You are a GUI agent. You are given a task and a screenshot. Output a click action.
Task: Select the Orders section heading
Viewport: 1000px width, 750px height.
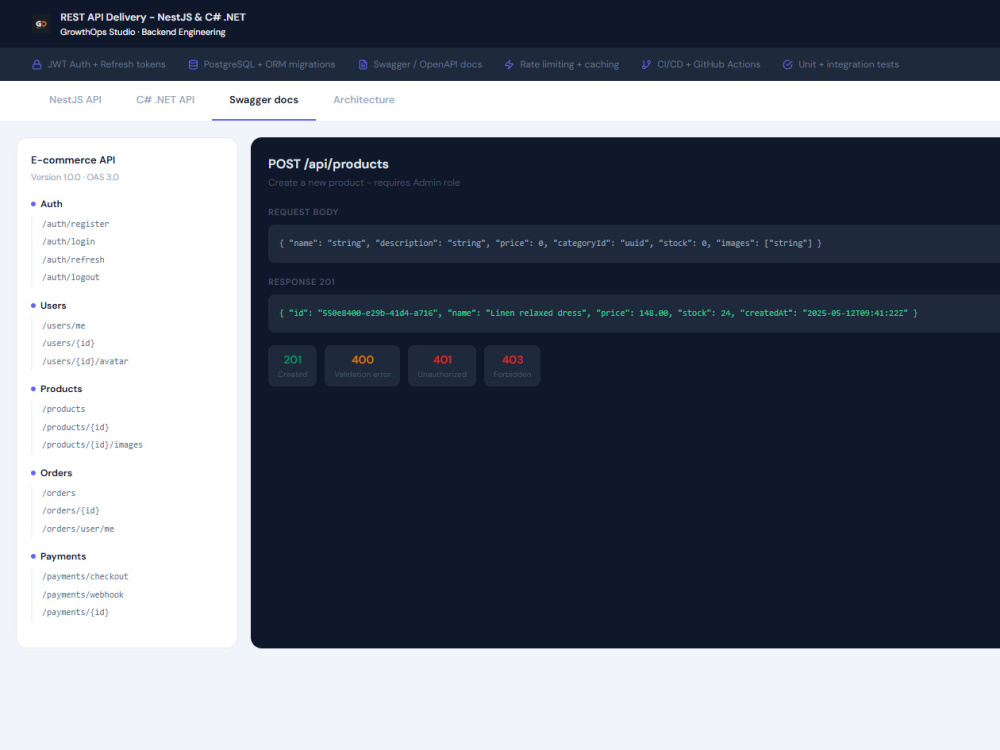56,473
